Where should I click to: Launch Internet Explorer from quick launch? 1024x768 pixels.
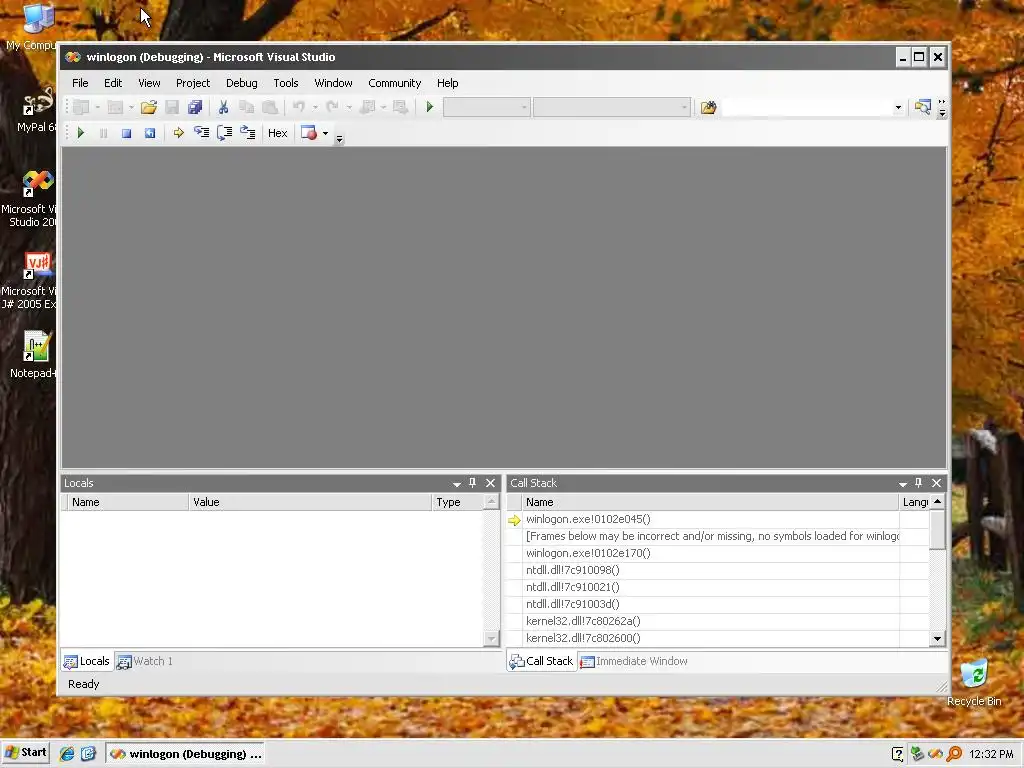[x=67, y=754]
